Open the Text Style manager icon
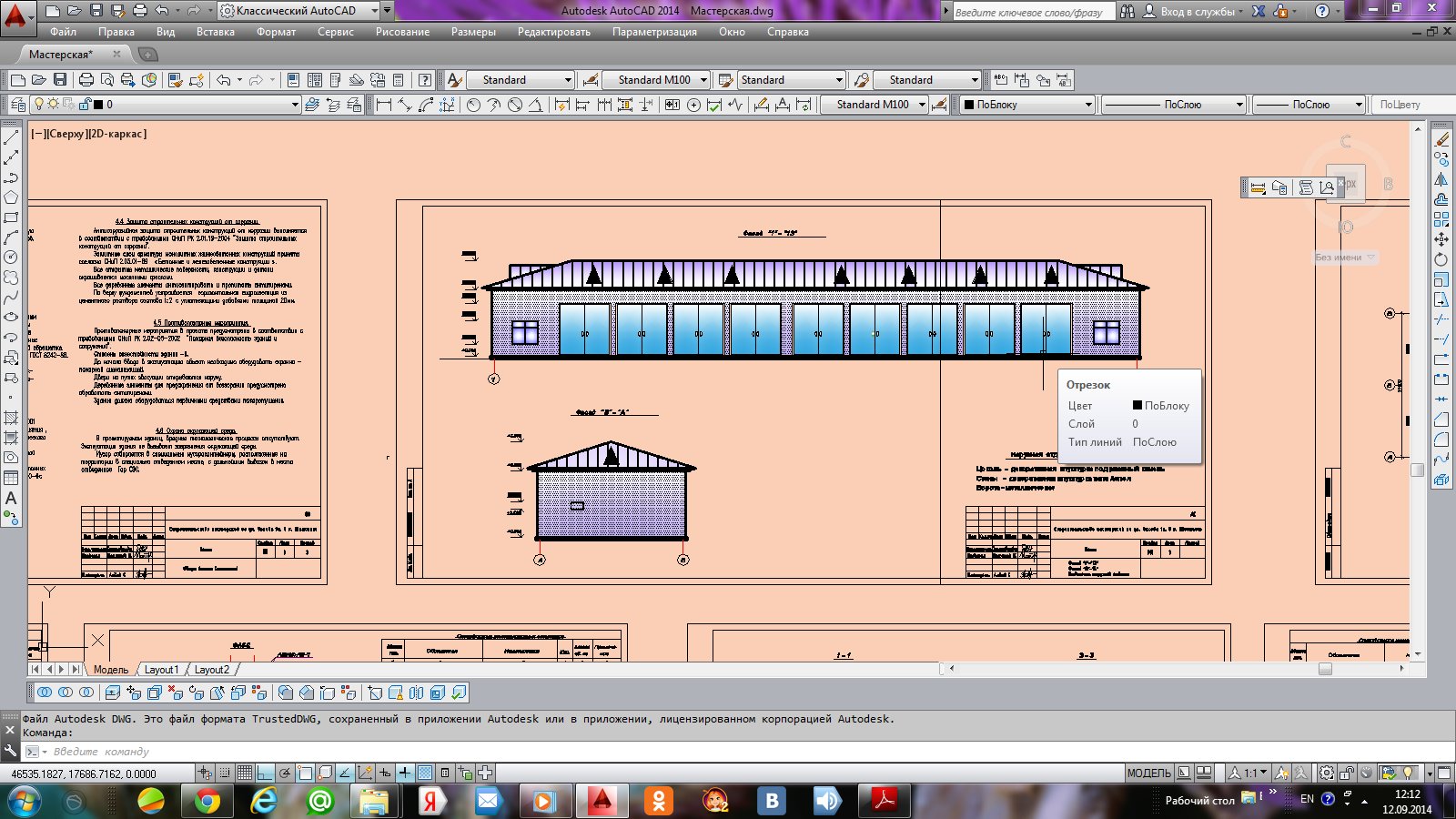 pyautogui.click(x=454, y=80)
